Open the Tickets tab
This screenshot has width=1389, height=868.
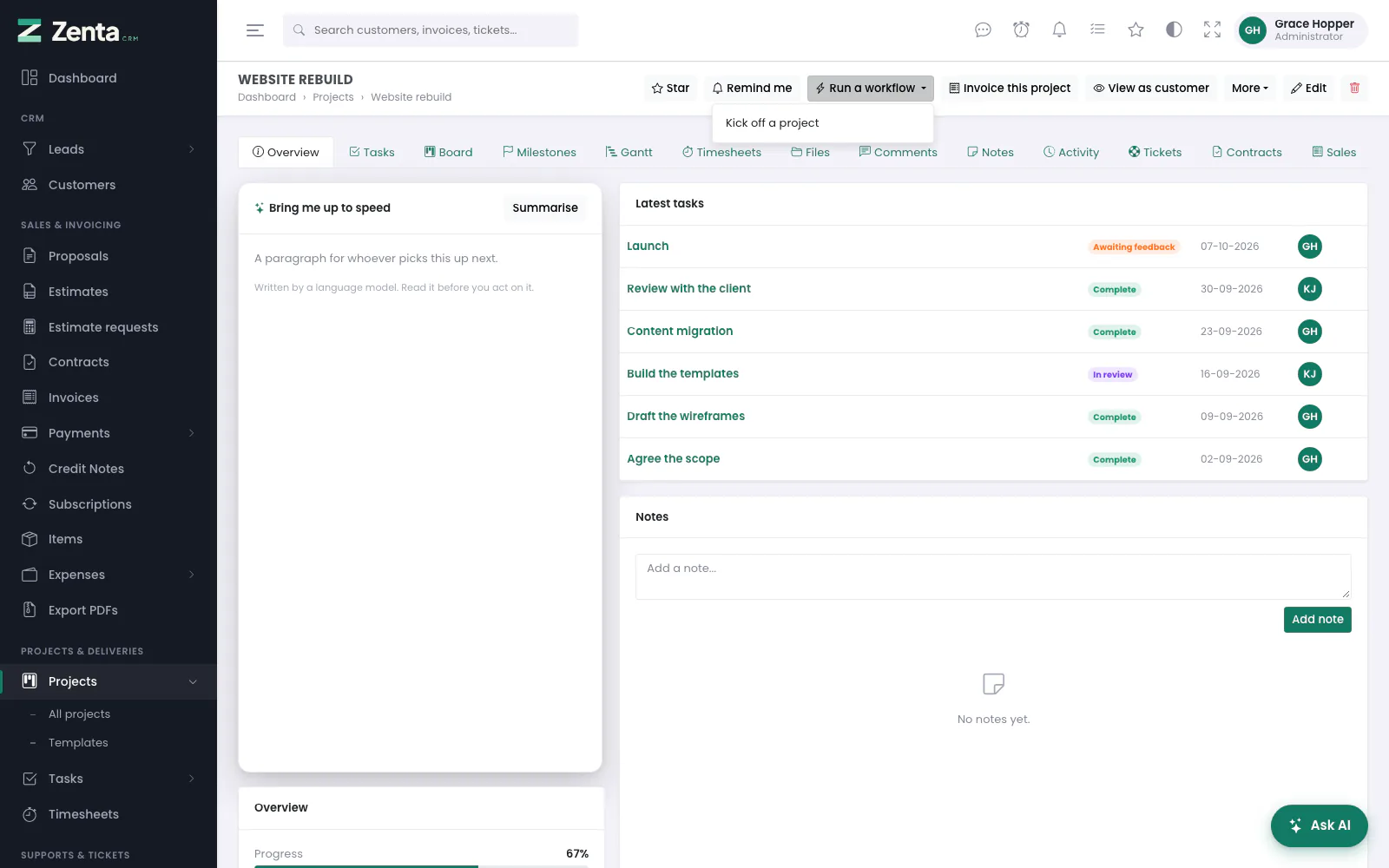point(1155,152)
